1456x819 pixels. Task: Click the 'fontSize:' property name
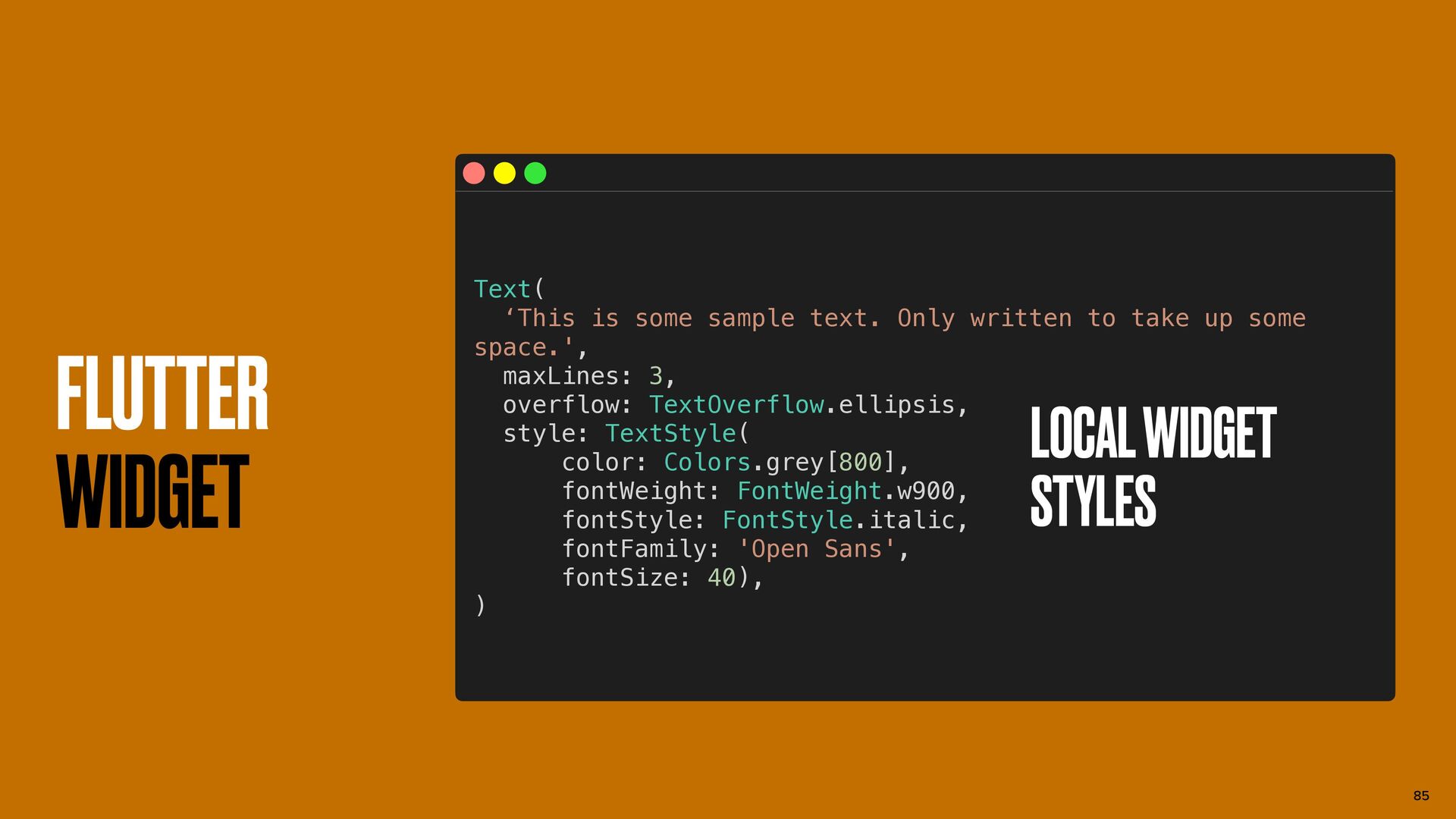(x=626, y=578)
